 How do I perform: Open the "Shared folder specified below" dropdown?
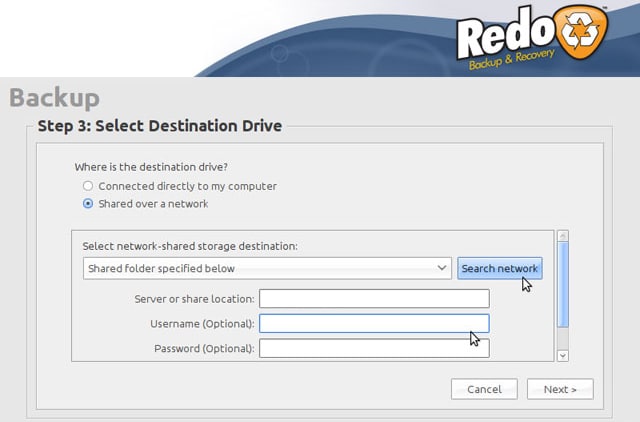(x=267, y=268)
